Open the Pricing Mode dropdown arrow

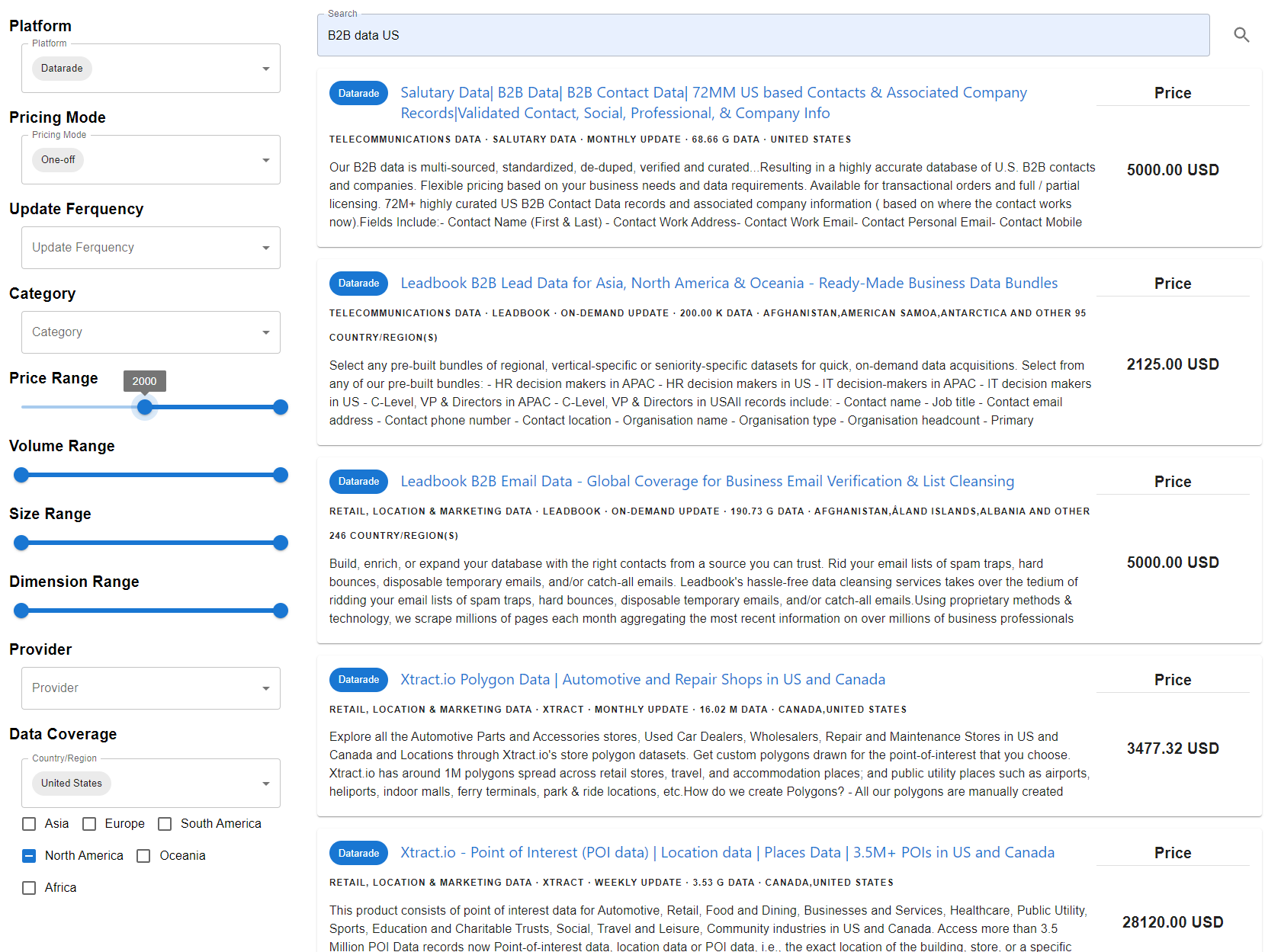click(266, 160)
